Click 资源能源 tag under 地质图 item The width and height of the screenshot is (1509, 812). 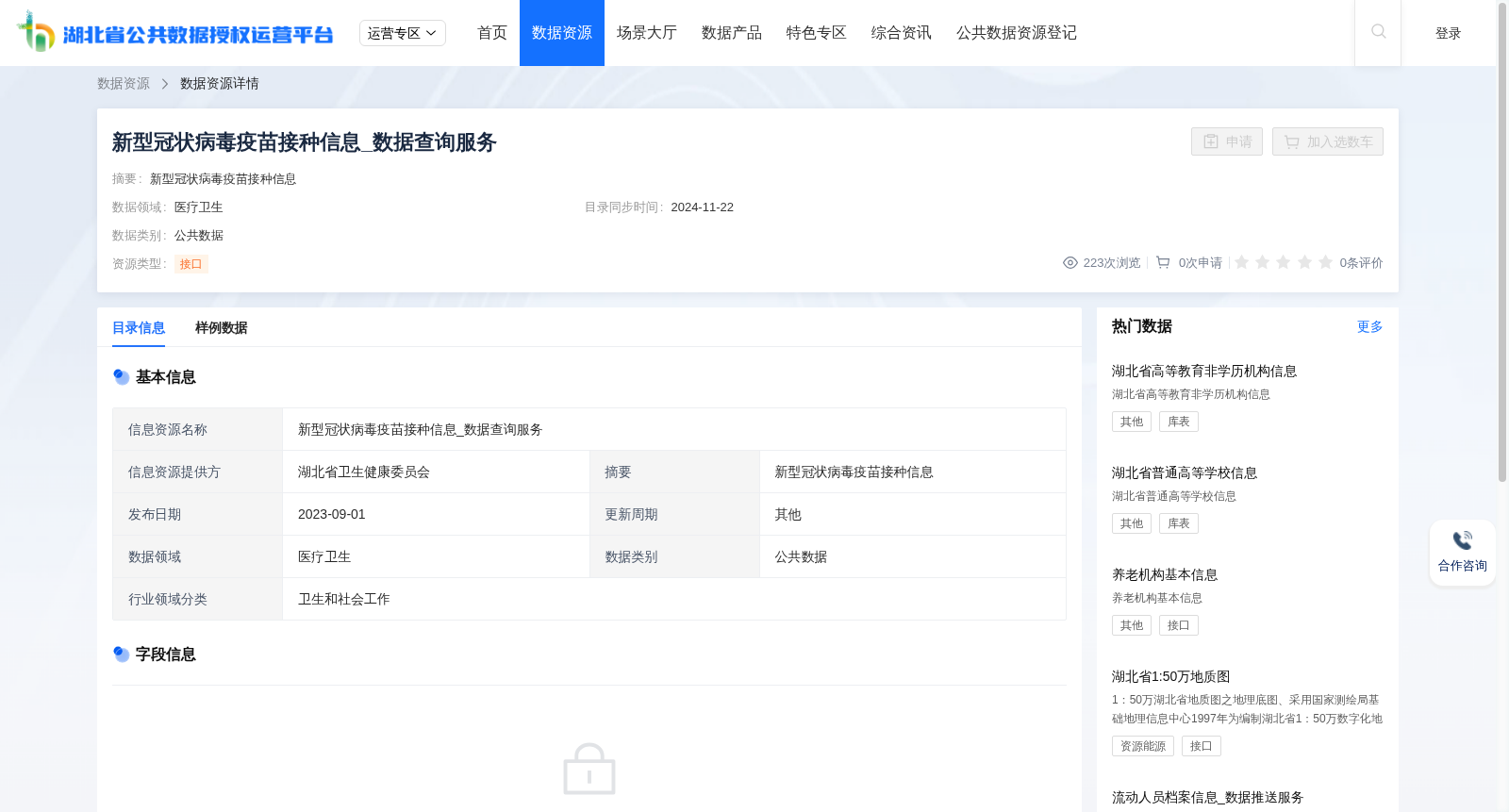coord(1143,746)
